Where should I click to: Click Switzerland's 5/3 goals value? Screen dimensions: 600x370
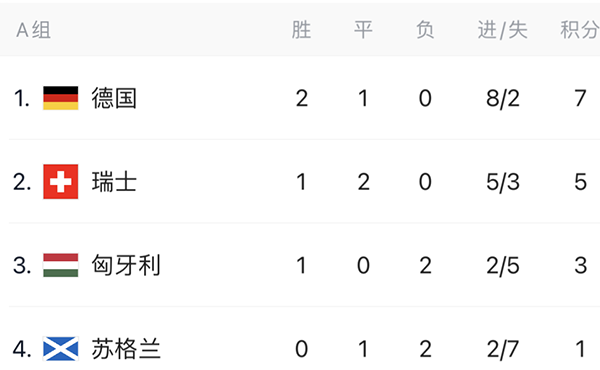click(x=503, y=182)
